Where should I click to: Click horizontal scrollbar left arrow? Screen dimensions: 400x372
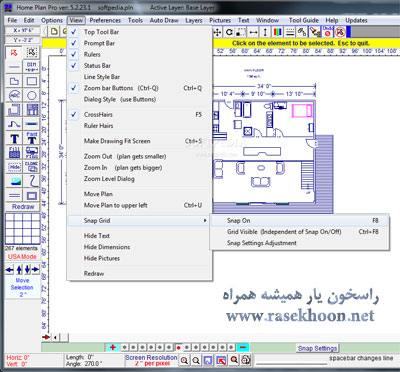click(x=55, y=337)
